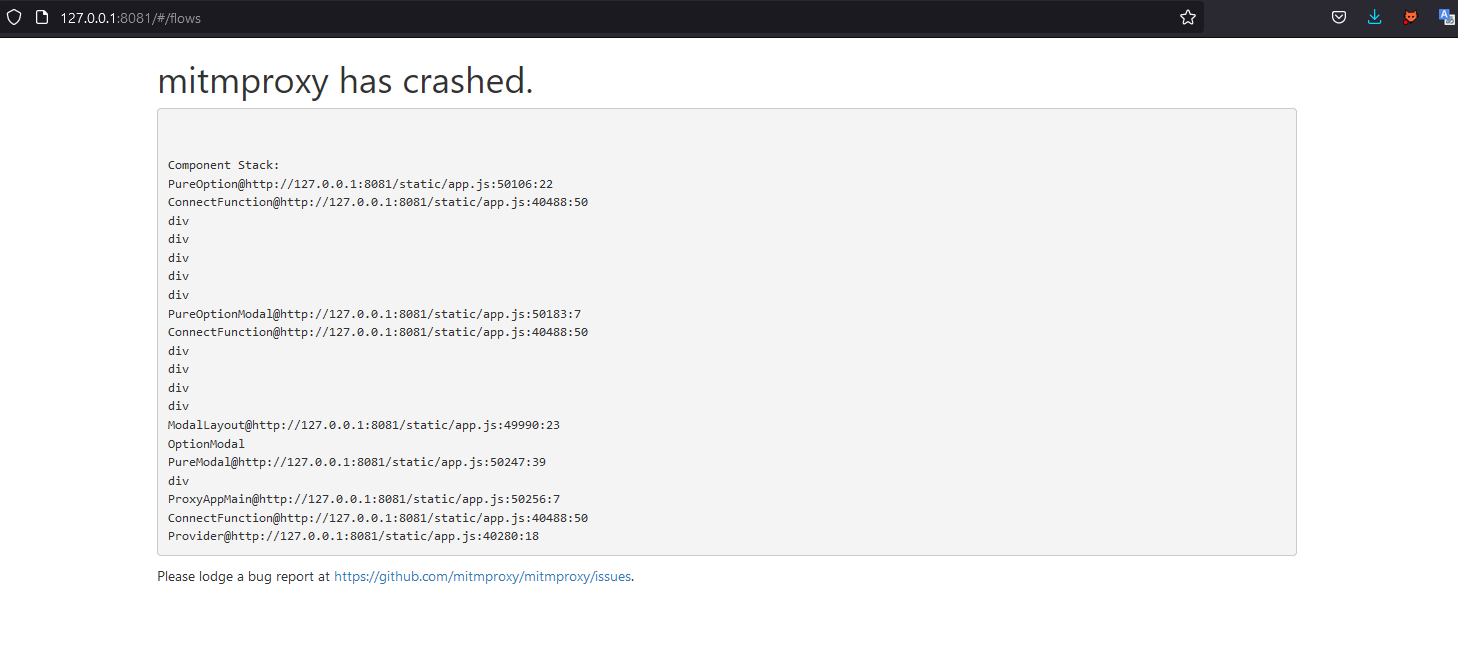View site information via the page icon

point(41,17)
